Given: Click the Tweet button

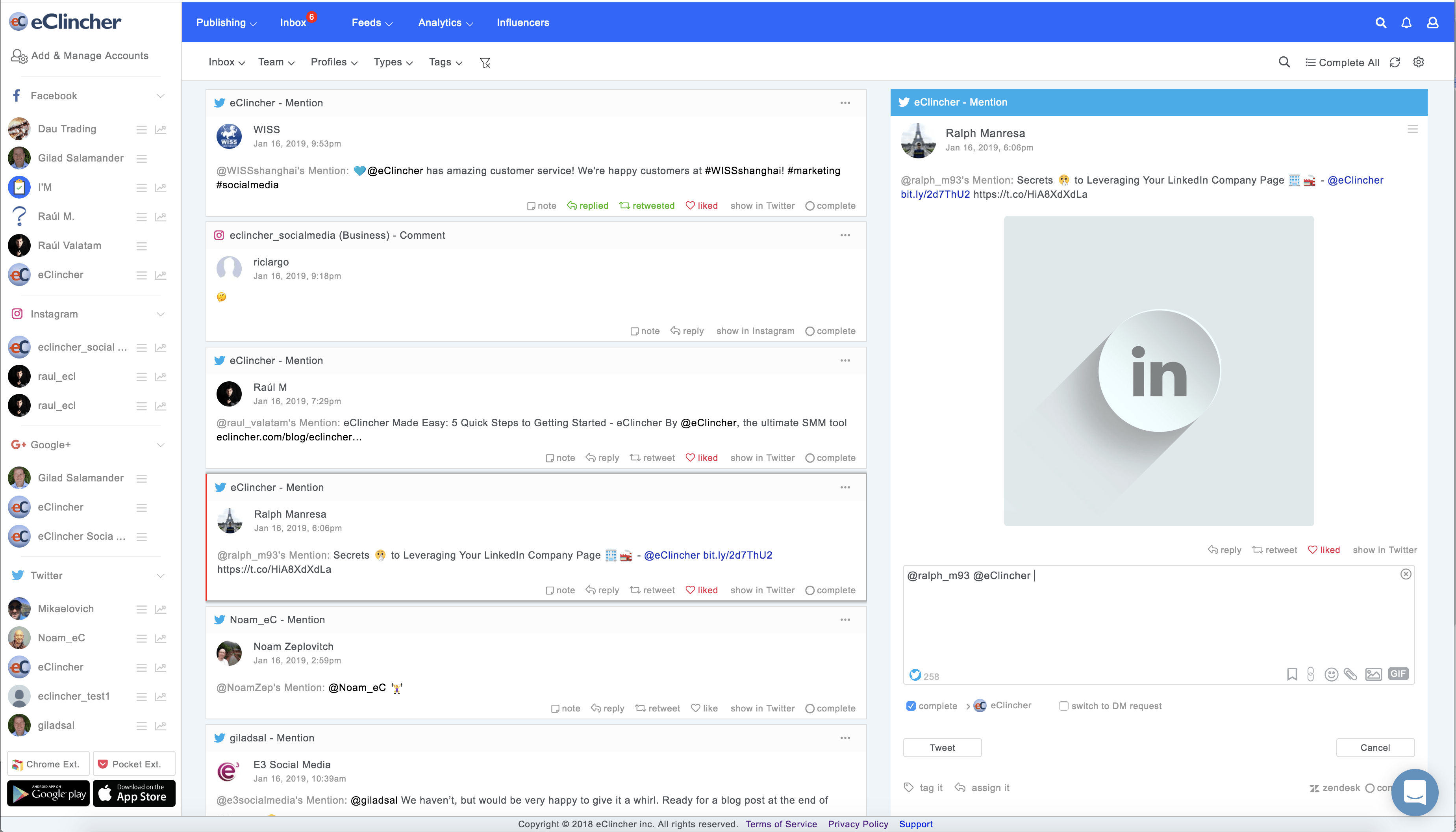Looking at the screenshot, I should click(x=942, y=747).
